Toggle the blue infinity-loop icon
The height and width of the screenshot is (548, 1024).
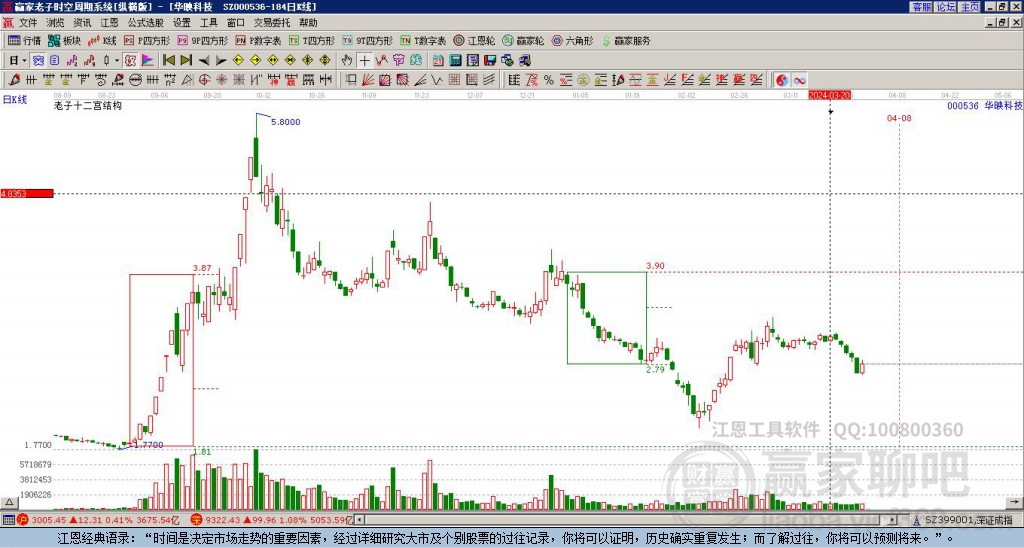pyautogui.click(x=799, y=80)
